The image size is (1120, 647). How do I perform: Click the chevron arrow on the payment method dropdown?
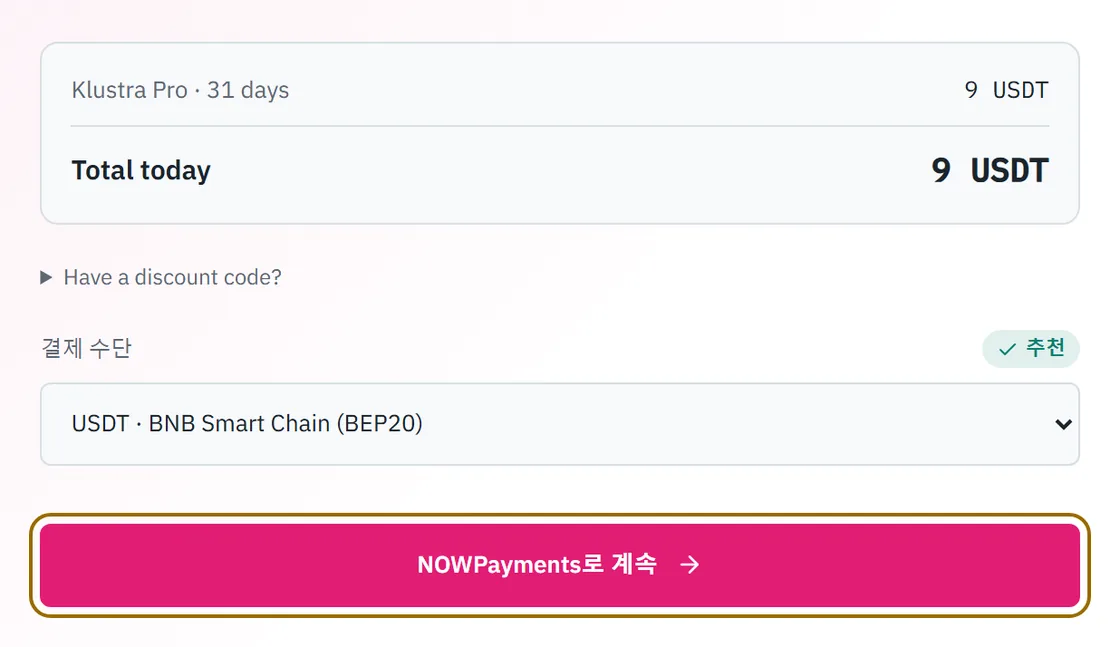tap(1063, 424)
